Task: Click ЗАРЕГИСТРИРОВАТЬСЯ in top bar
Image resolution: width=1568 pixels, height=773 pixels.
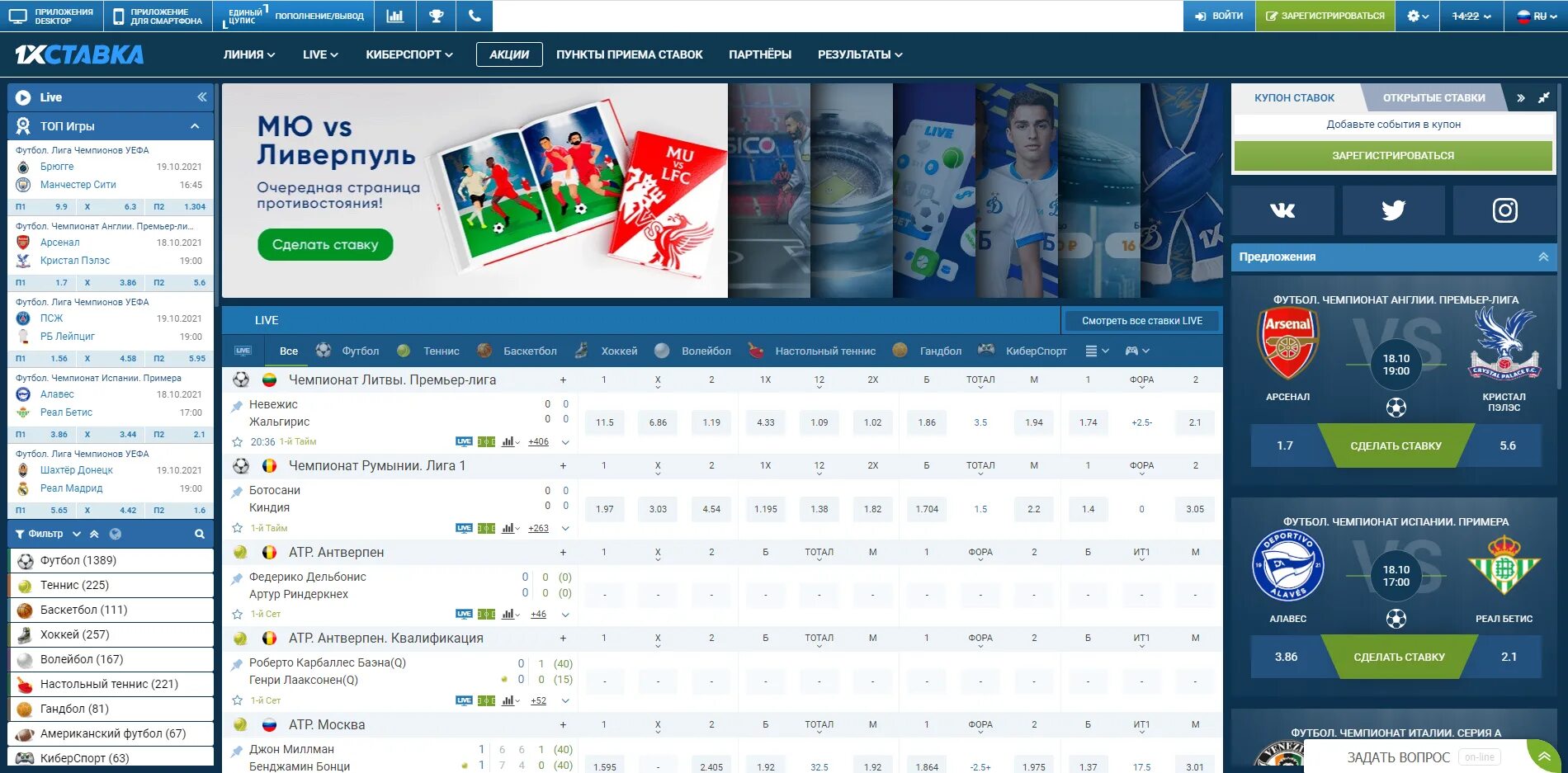Action: point(1325,16)
